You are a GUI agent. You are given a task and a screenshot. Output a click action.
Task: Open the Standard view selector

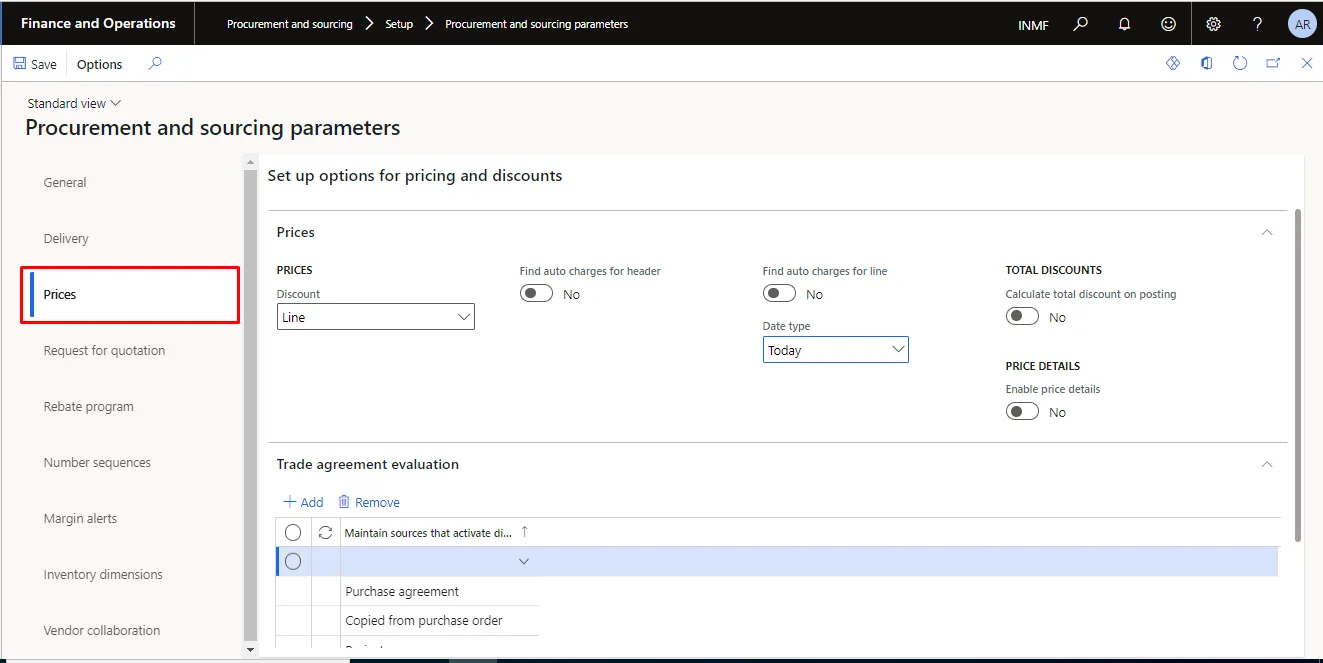click(x=74, y=103)
